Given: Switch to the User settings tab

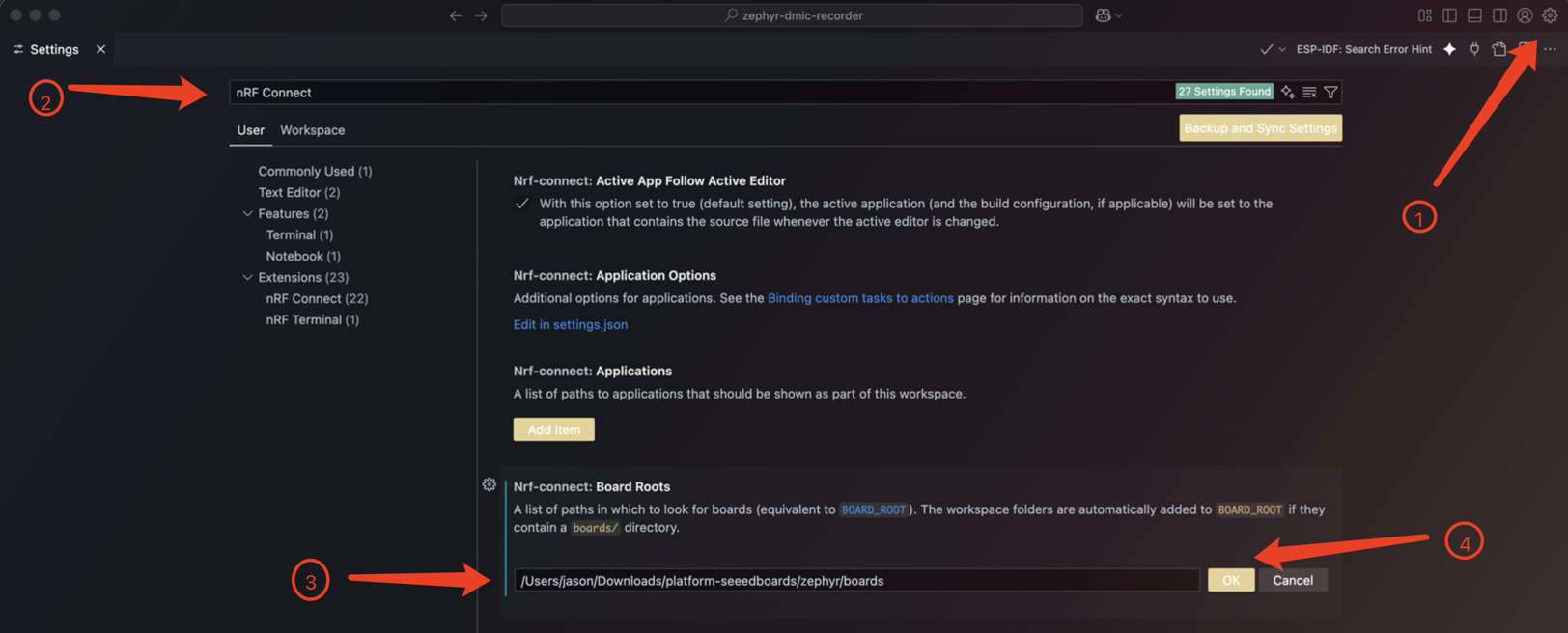Looking at the screenshot, I should pos(251,130).
